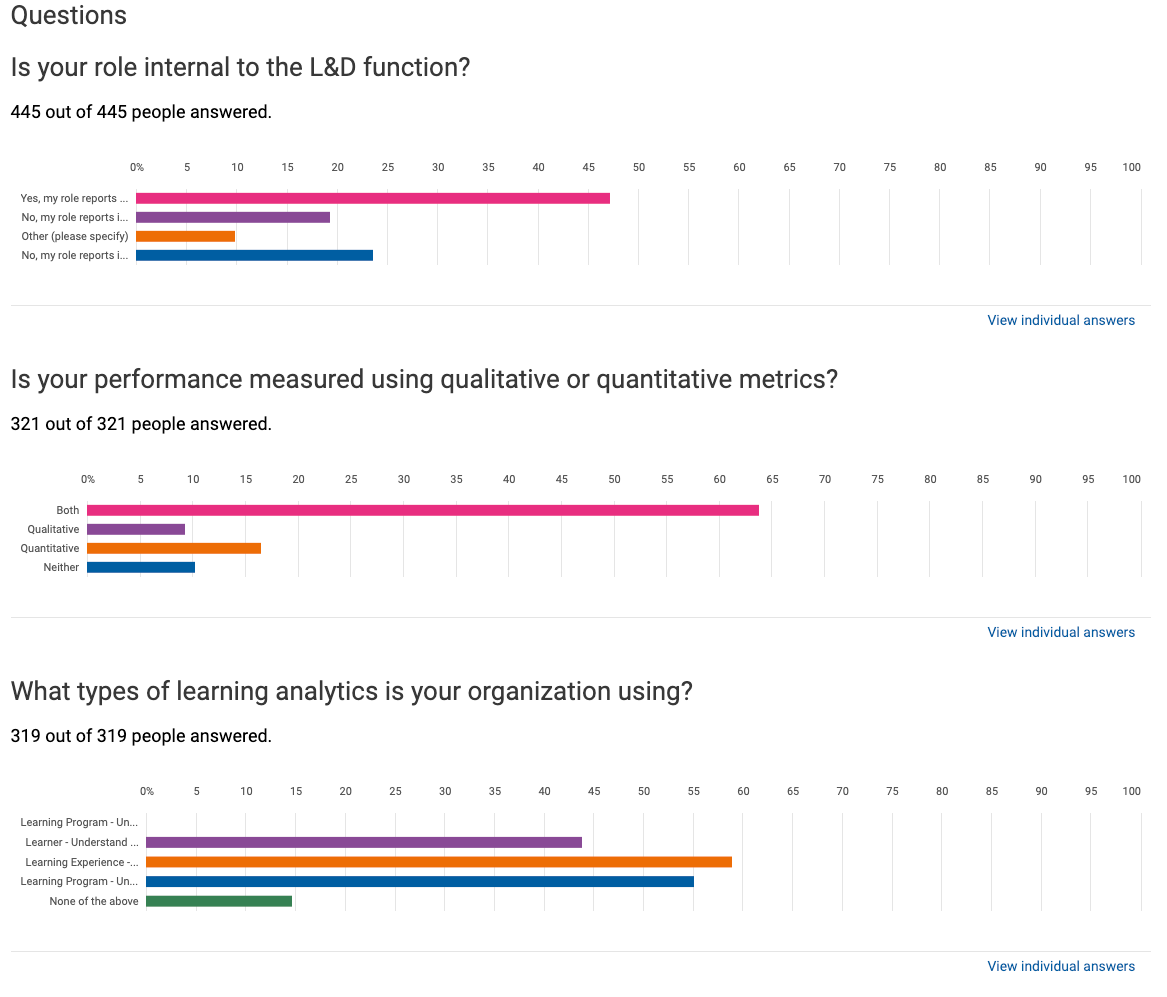The height and width of the screenshot is (997, 1167).
Task: Open individual answers for the learning analytics question
Action: point(1060,965)
